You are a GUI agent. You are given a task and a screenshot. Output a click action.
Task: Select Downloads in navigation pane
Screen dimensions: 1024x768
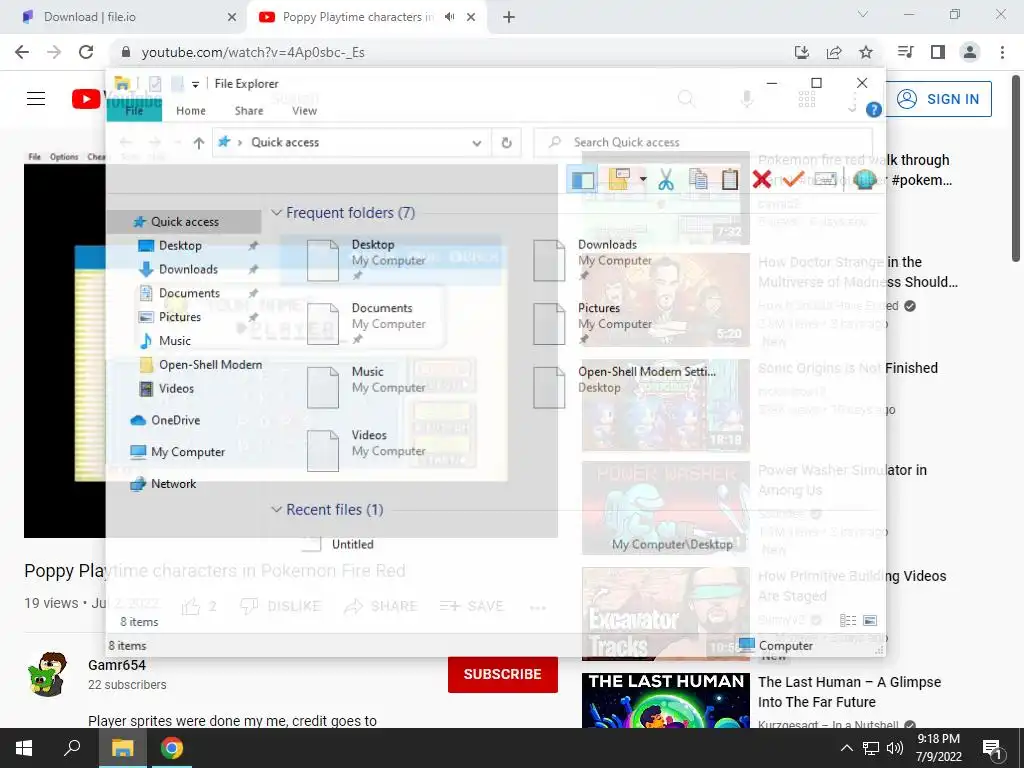coord(188,269)
